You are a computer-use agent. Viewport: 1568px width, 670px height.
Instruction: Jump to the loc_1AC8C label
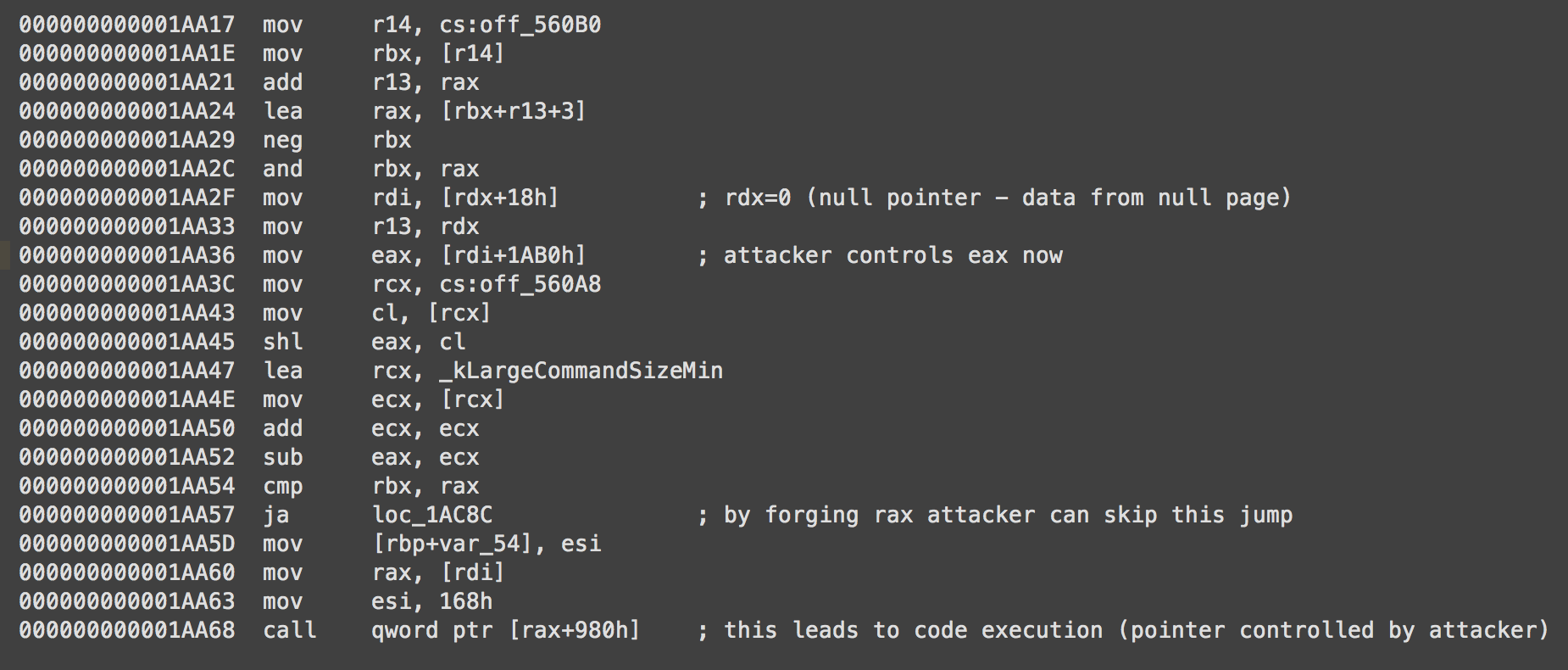click(432, 515)
